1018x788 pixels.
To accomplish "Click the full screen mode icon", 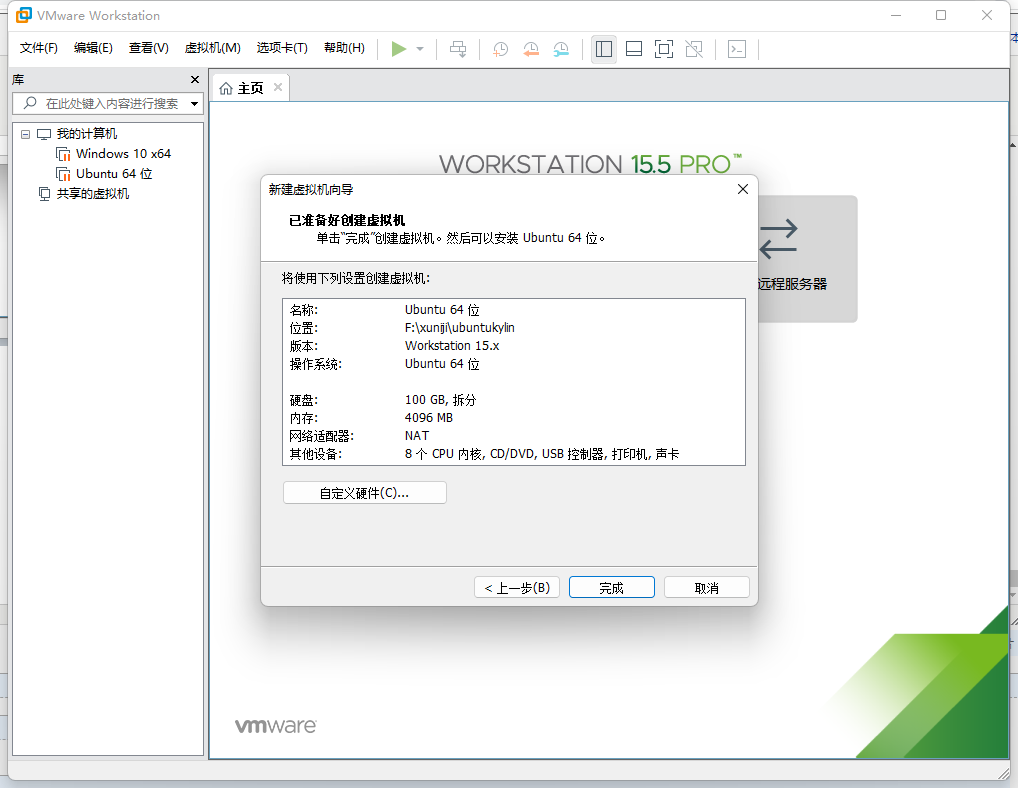I will [664, 49].
